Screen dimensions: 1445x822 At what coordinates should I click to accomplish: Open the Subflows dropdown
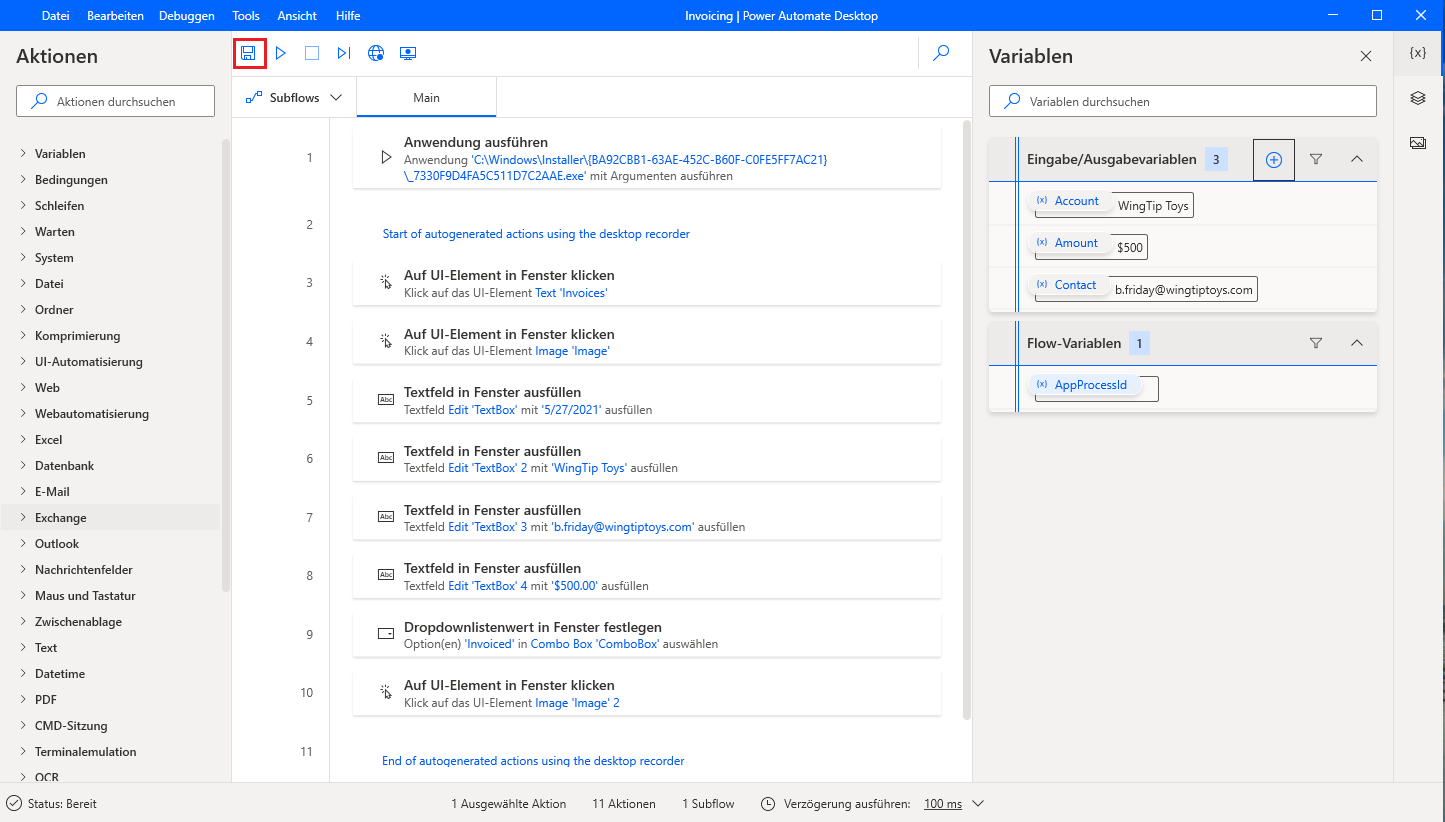[294, 98]
